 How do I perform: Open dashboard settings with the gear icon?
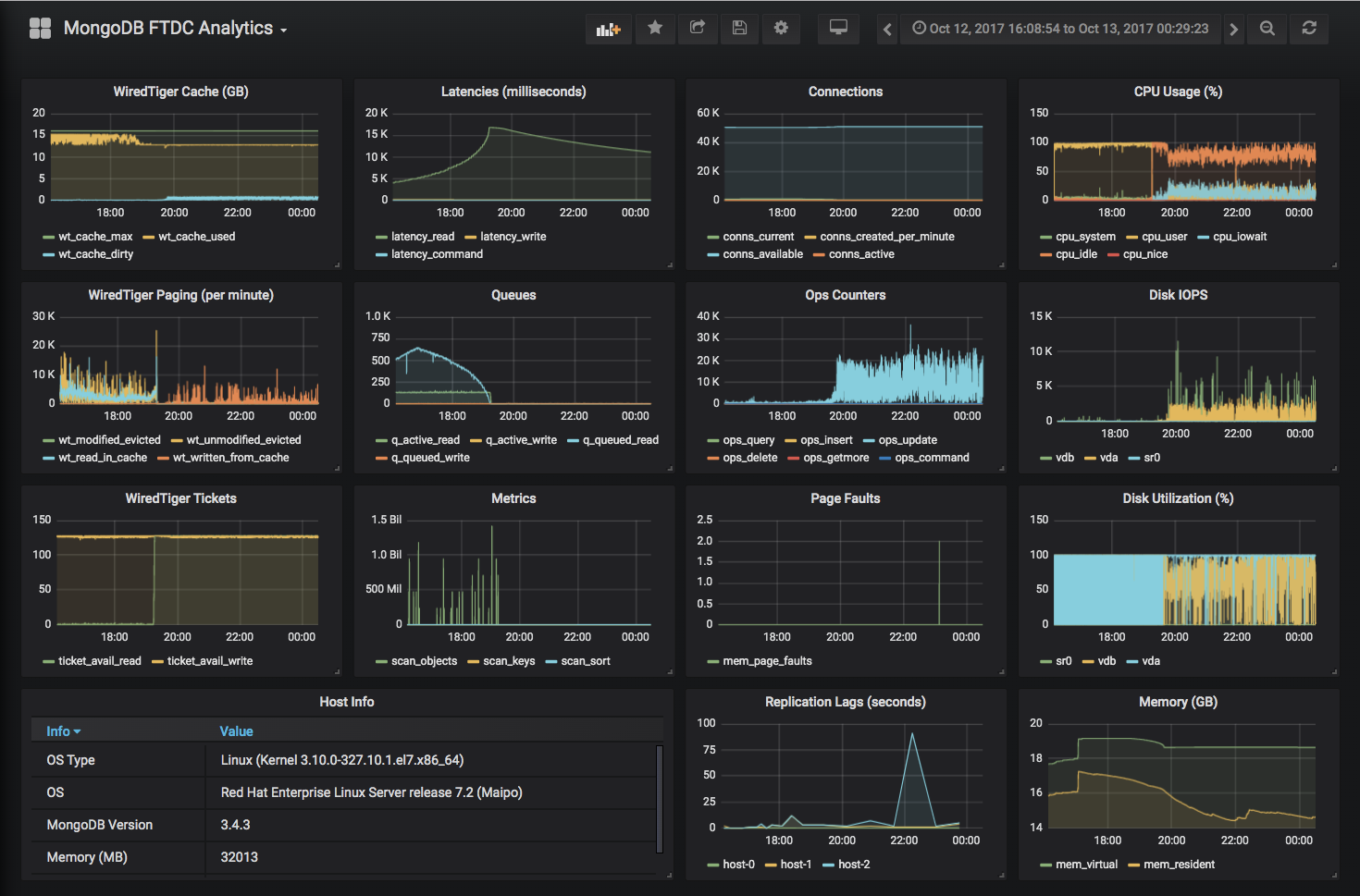781,28
